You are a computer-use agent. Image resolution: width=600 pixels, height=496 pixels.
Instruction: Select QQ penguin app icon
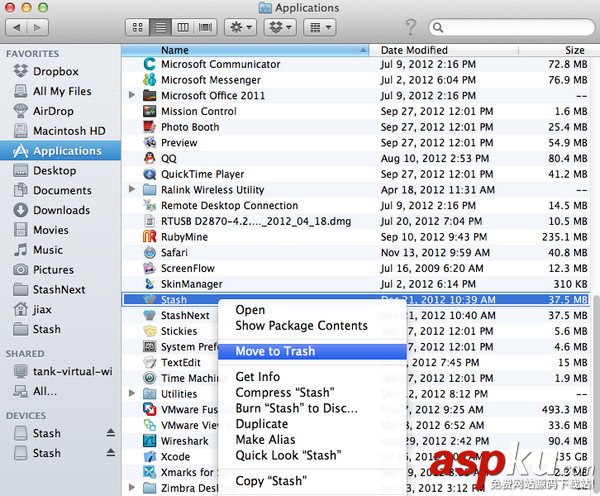click(x=149, y=158)
